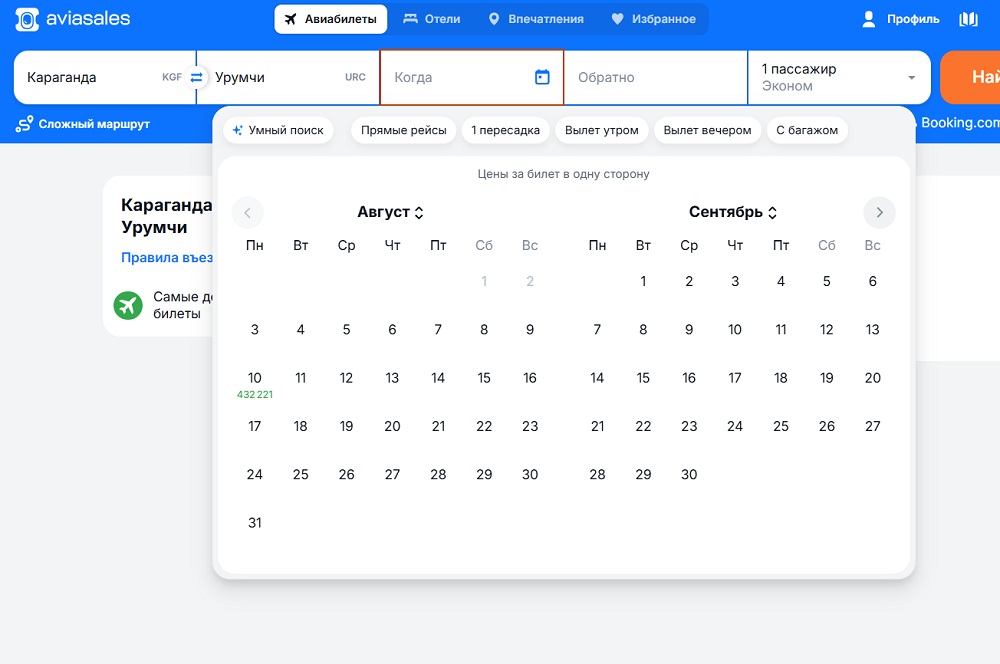This screenshot has width=1000, height=664.
Task: Click the Сложный маршрут route icon
Action: coord(24,124)
